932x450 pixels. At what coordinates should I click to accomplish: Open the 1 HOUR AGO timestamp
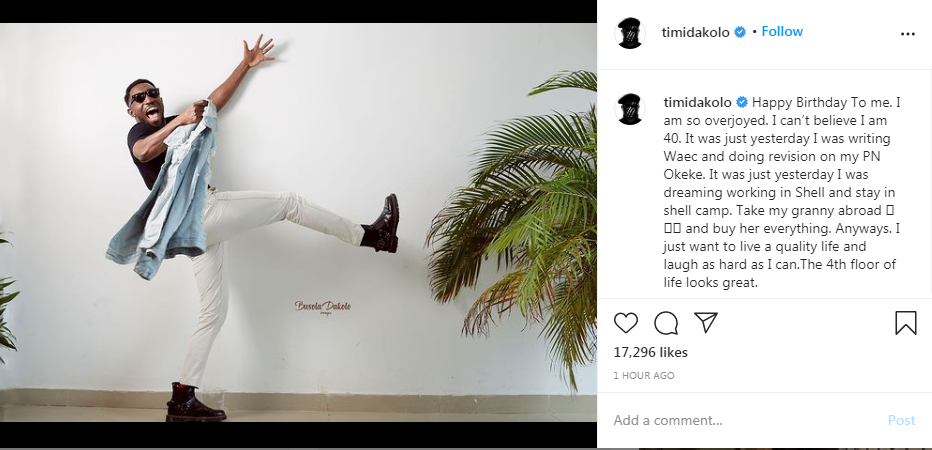tap(644, 376)
